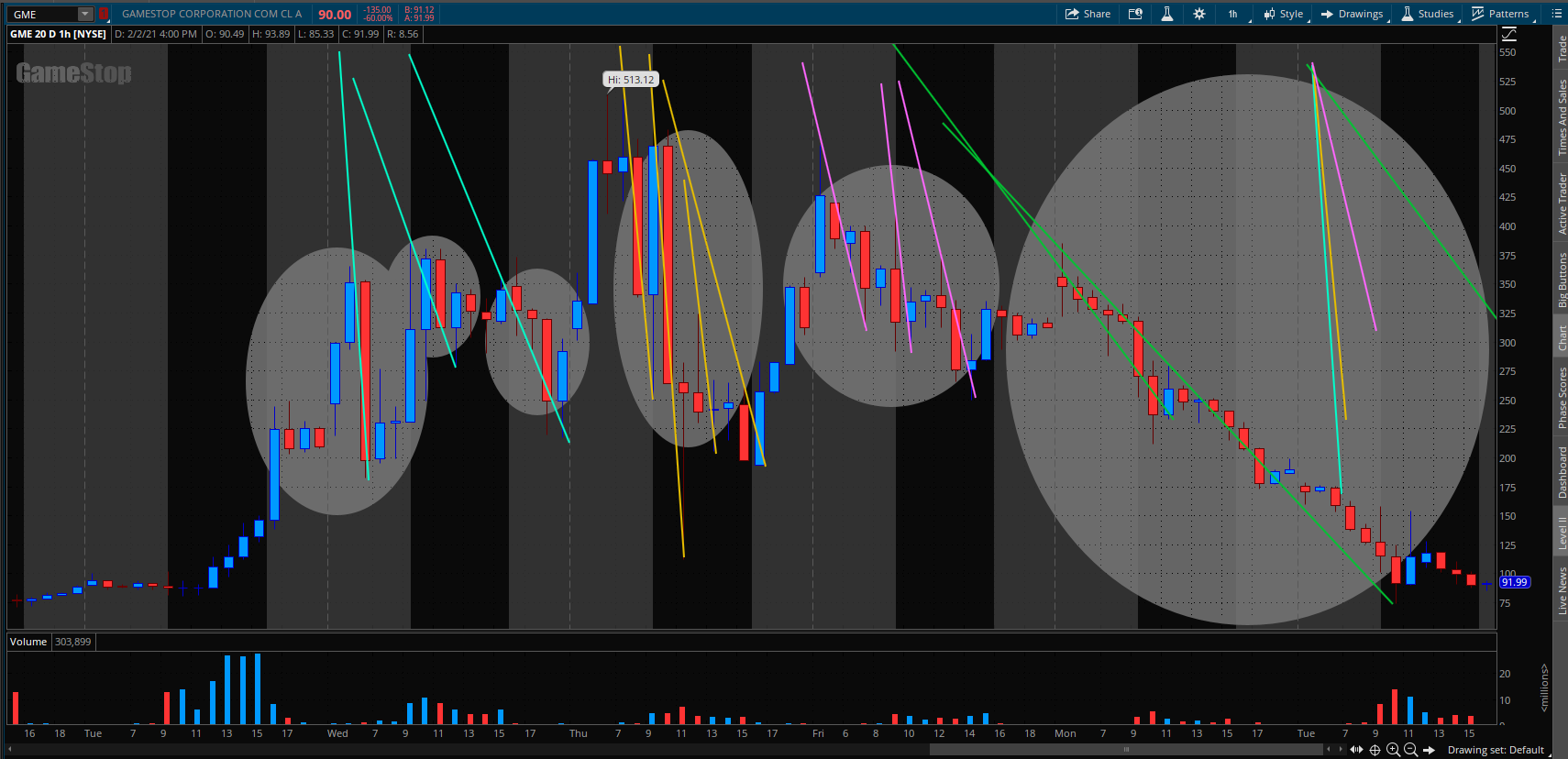Open the flask tools icon beside the gear
The image size is (1568, 759).
[1167, 14]
